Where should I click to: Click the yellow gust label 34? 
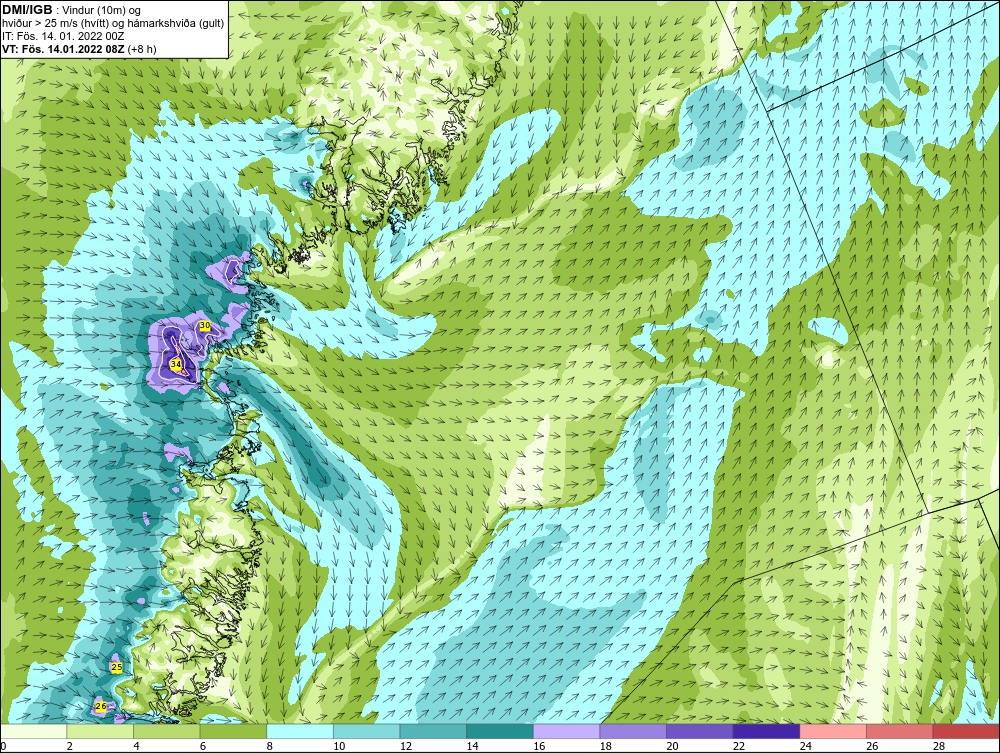pyautogui.click(x=176, y=364)
